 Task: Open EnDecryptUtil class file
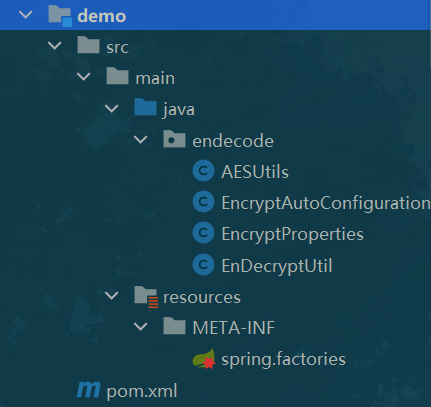(277, 266)
